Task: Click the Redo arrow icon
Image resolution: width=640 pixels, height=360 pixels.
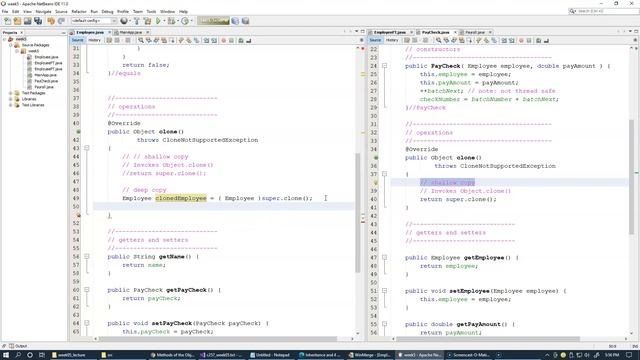Action: [x=61, y=21]
